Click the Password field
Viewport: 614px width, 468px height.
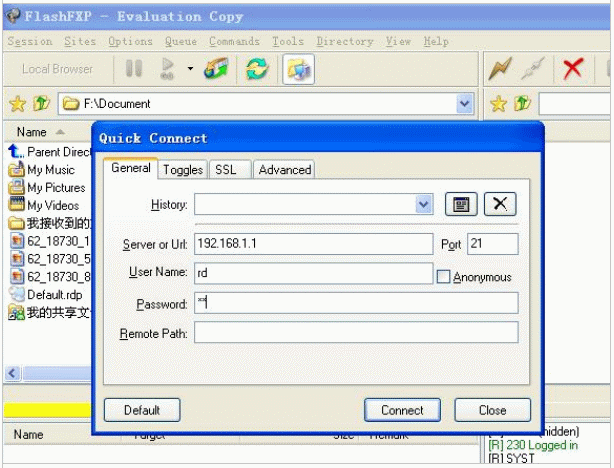coord(356,303)
